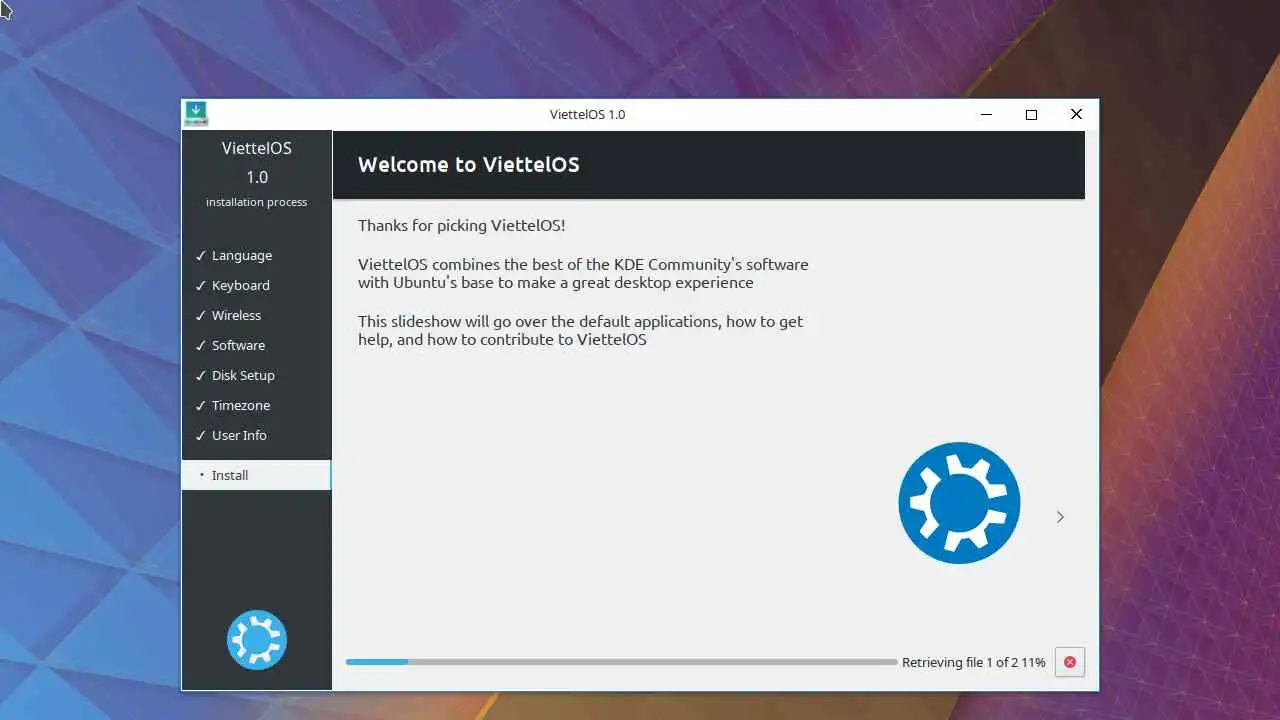This screenshot has height=720, width=1280.
Task: Click the 'Retrieving file 1 of 2 11%' status
Action: (974, 662)
